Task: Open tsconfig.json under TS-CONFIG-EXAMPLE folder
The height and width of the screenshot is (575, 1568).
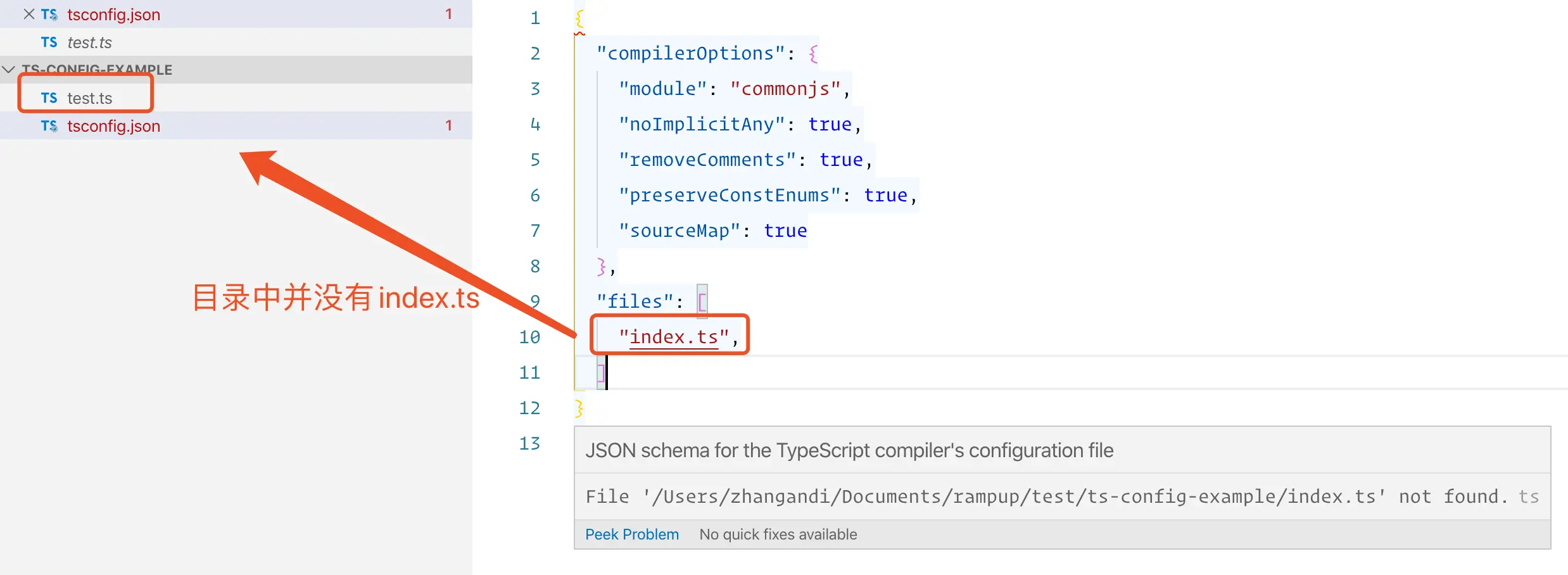Action: coord(236,126)
